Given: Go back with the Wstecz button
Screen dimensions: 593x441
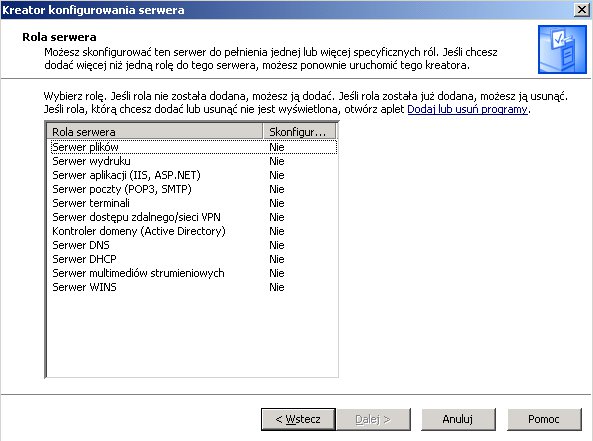Looking at the screenshot, I should 298,419.
